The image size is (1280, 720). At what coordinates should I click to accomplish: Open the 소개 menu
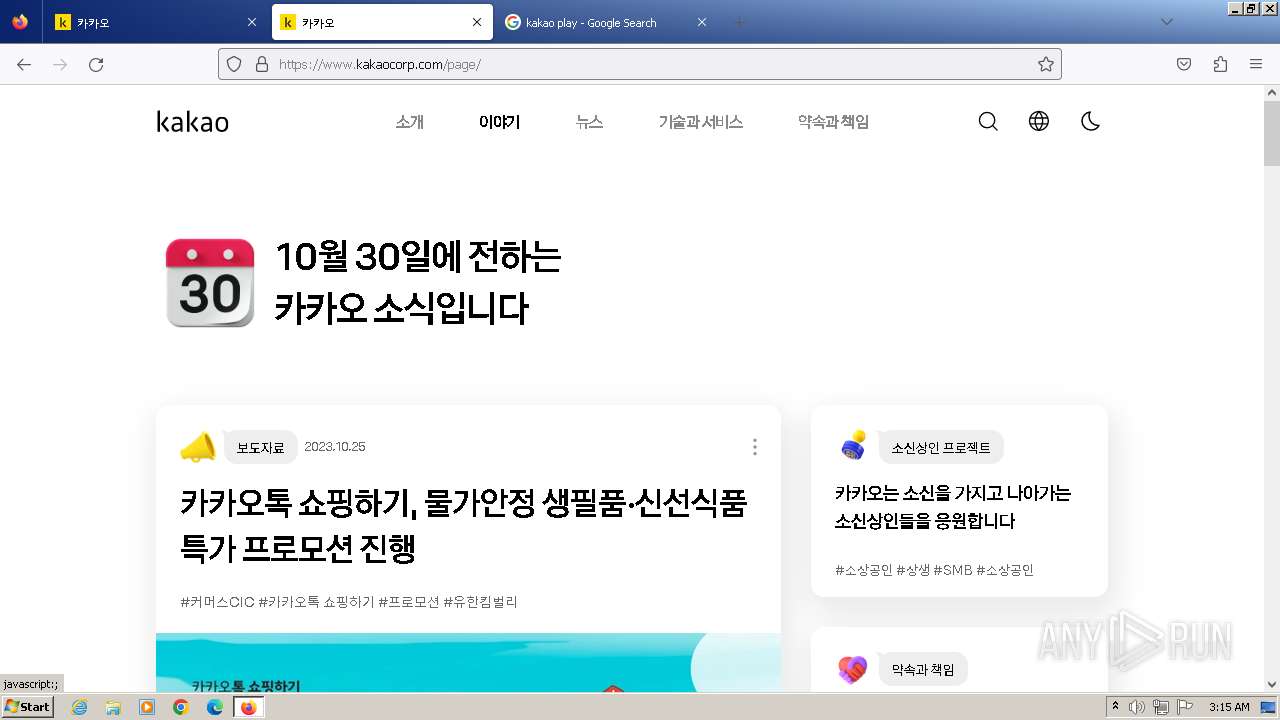tap(410, 122)
